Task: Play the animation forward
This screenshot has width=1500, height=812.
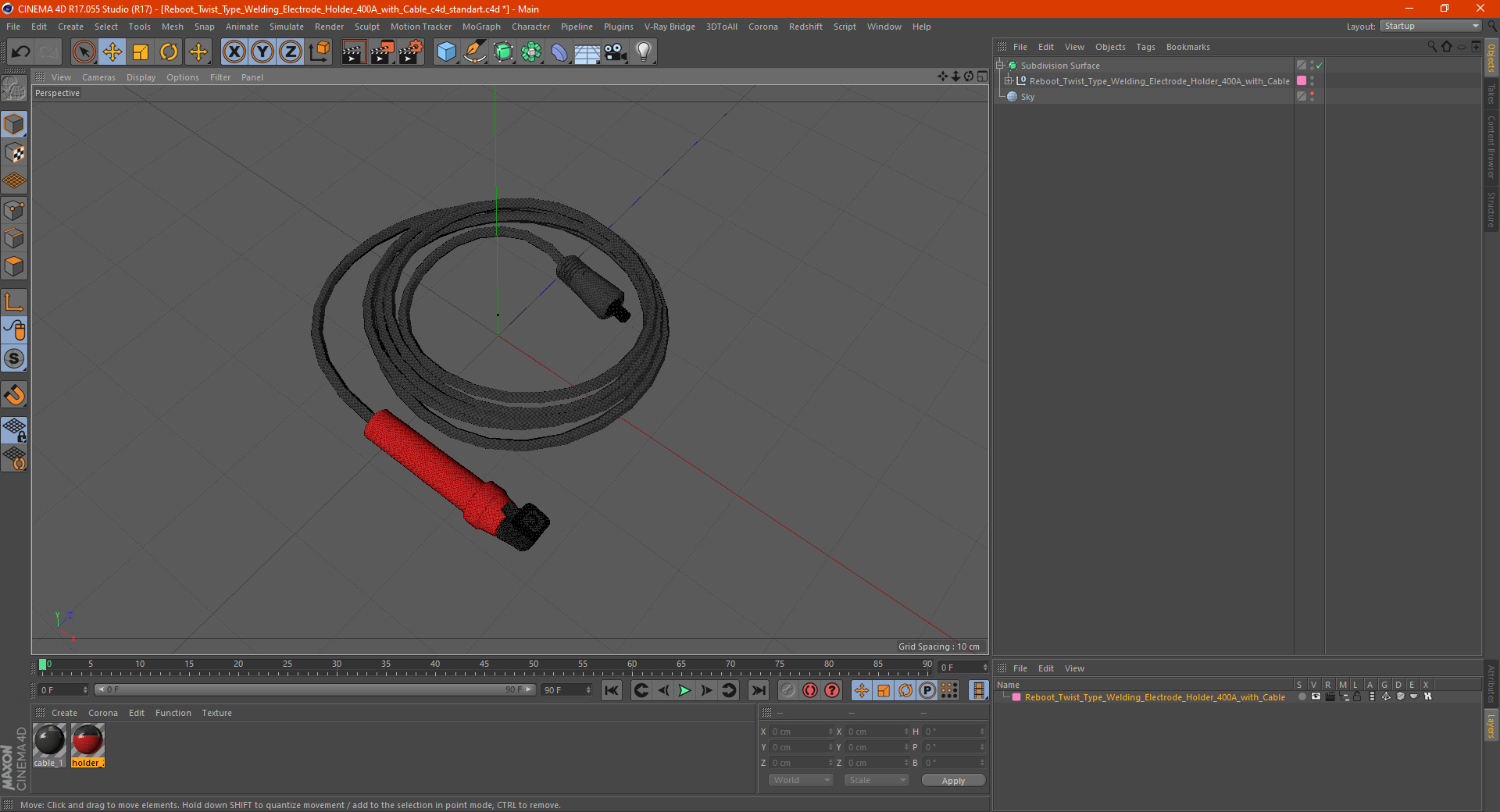Action: pos(684,690)
